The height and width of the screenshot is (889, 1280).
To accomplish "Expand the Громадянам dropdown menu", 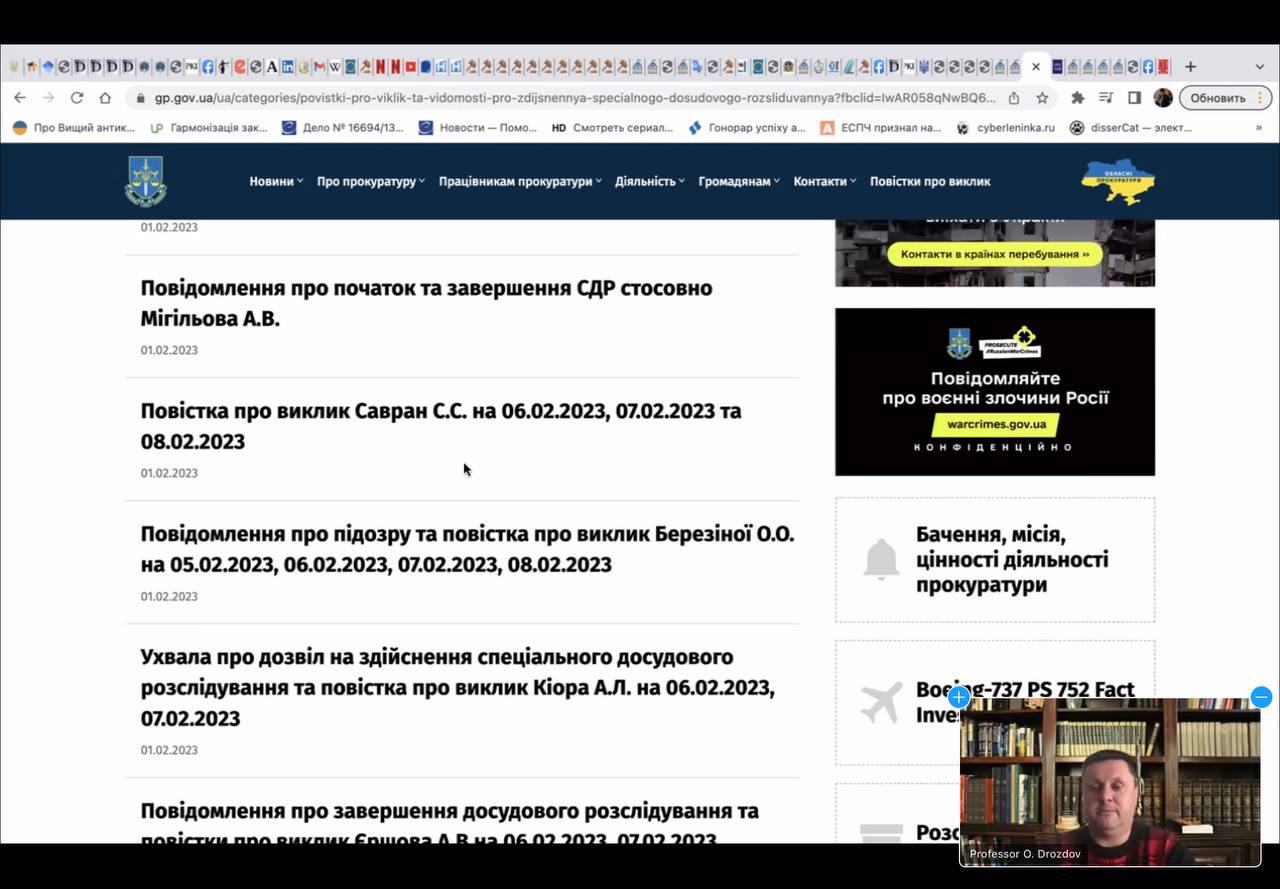I will tap(739, 181).
